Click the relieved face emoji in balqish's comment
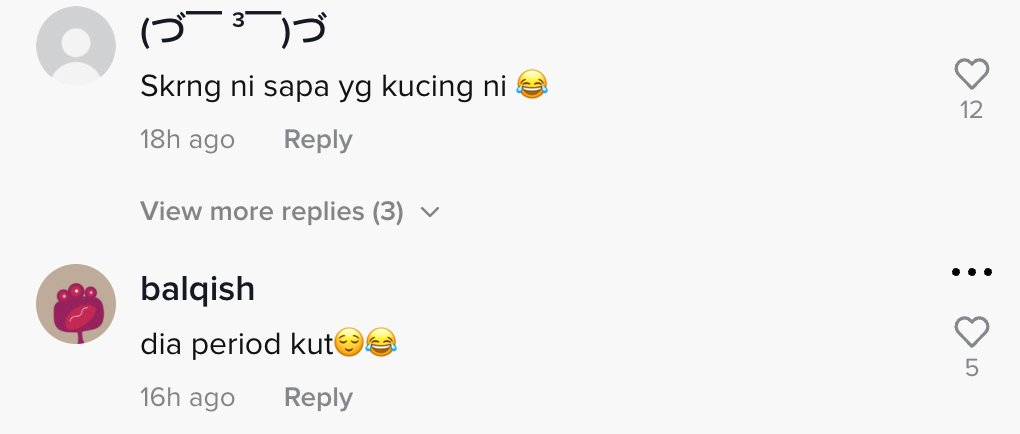The image size is (1020, 434). click(349, 345)
